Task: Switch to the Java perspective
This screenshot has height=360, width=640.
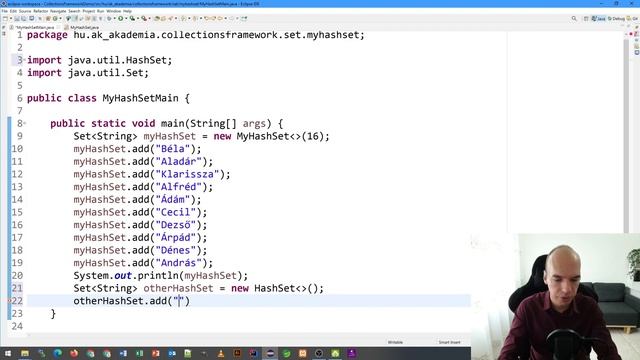Action: [x=598, y=18]
